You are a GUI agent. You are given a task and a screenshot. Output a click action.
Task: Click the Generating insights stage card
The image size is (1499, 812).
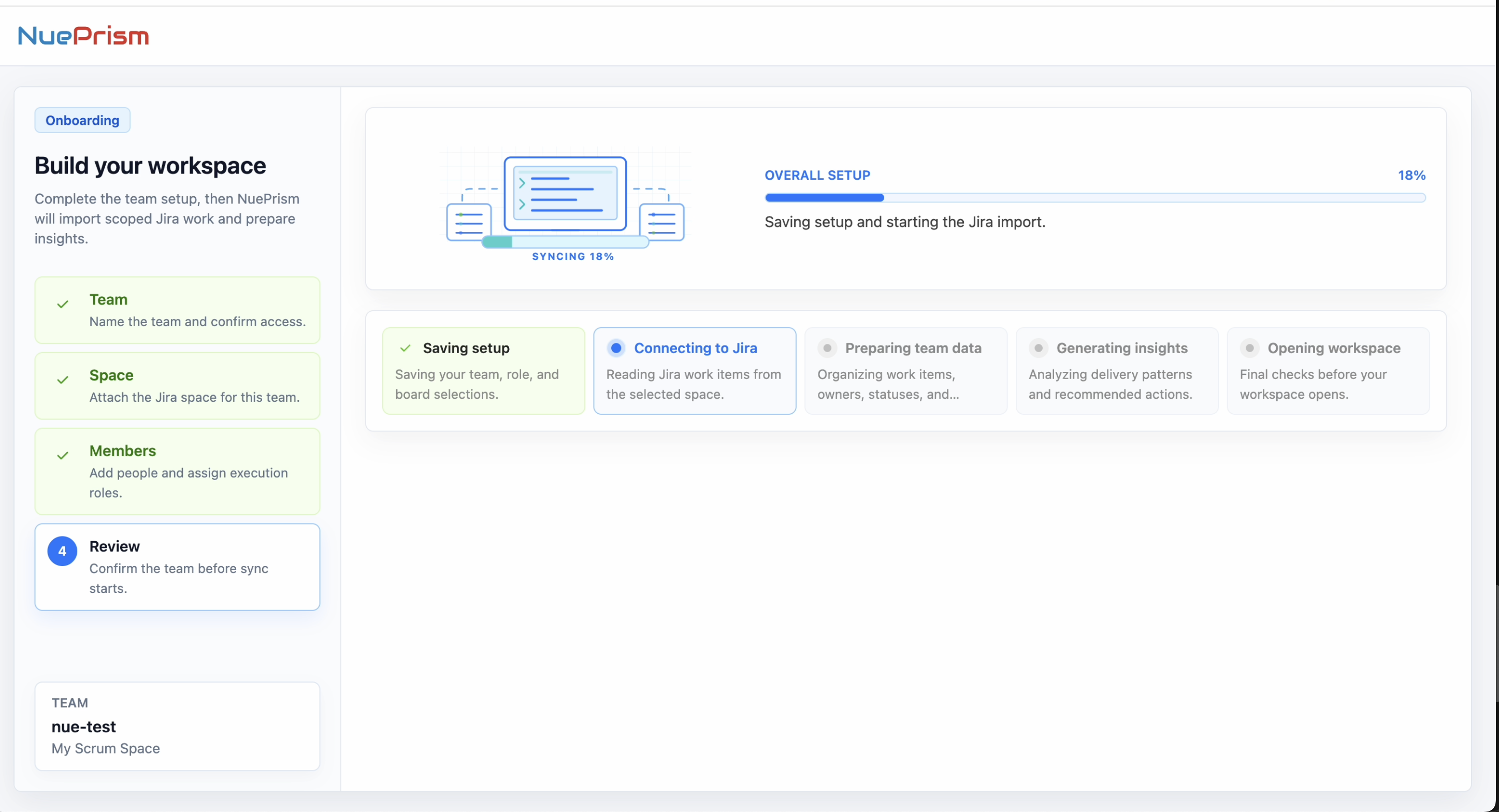(1117, 370)
